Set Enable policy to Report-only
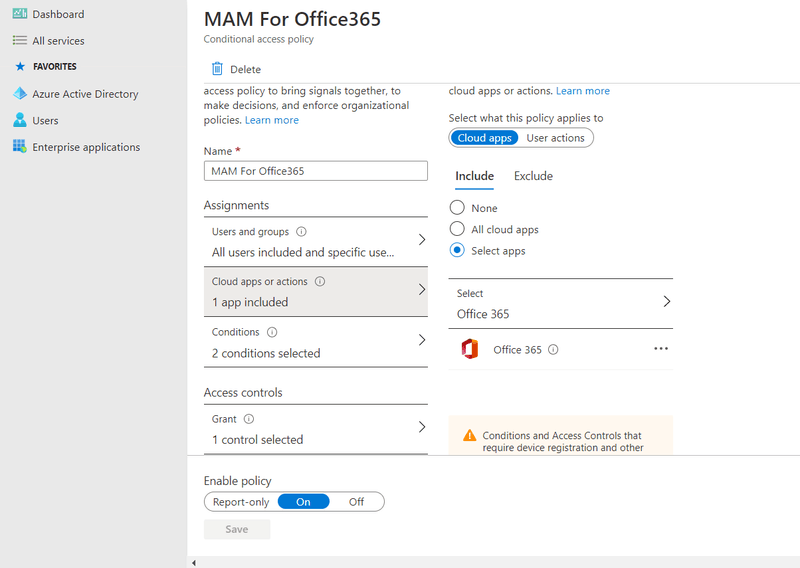Screen dimensions: 800x568 point(241,502)
